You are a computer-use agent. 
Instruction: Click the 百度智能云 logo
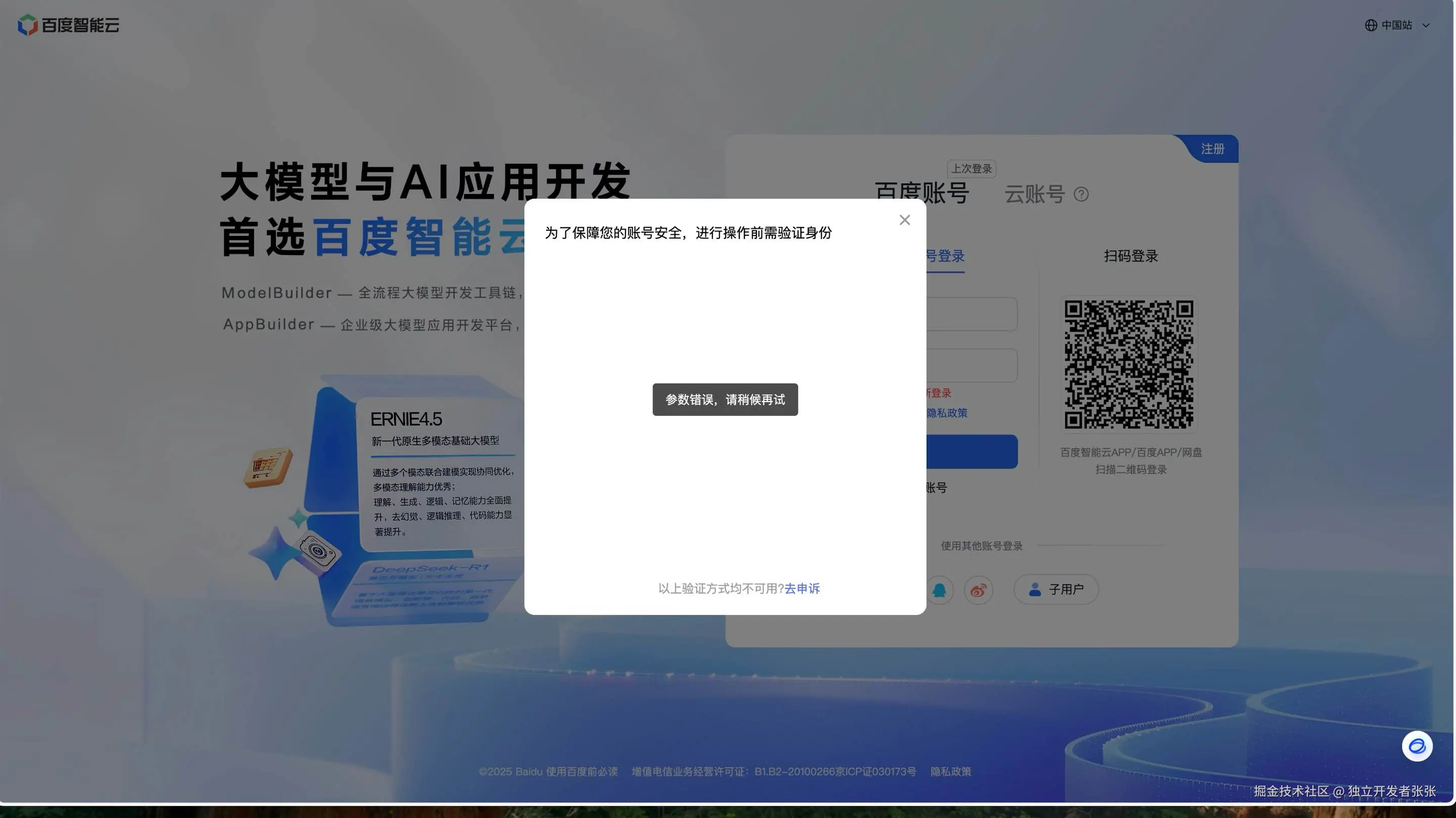pyautogui.click(x=68, y=25)
